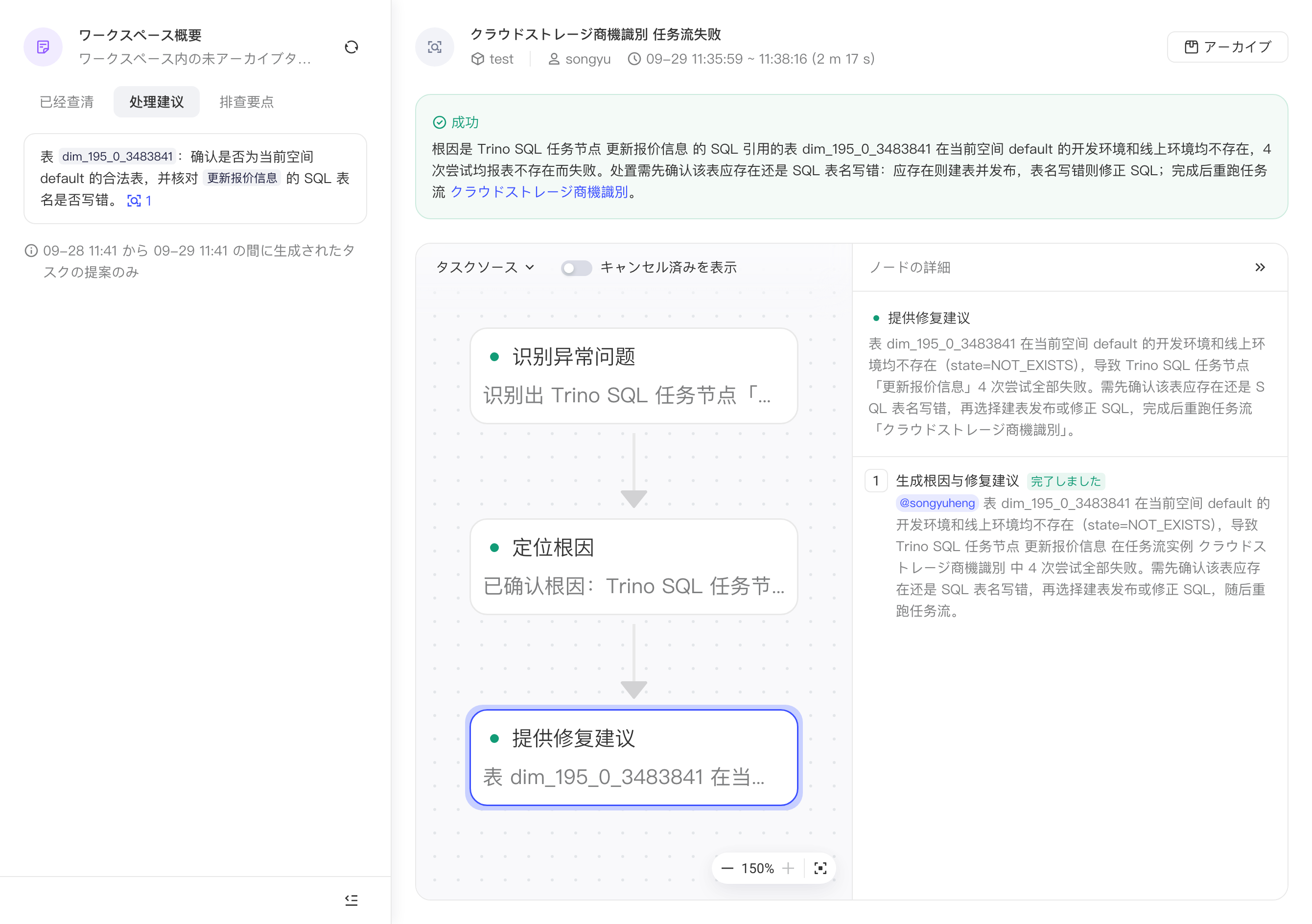Screen dimensions: 1312x924
Task: Click the 生成根因与修复建议 step title
Action: pos(957,481)
